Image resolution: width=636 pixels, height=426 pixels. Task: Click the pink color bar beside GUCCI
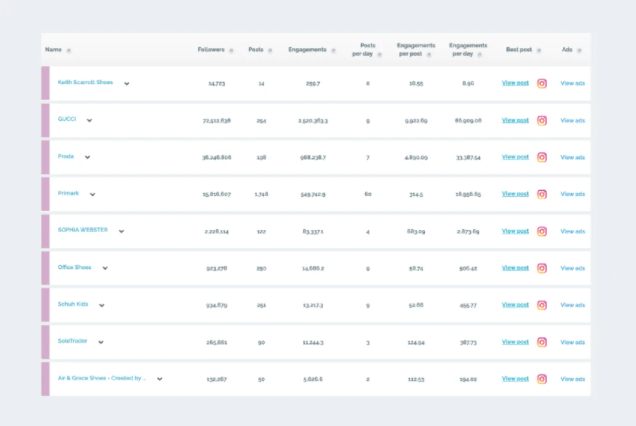click(45, 120)
